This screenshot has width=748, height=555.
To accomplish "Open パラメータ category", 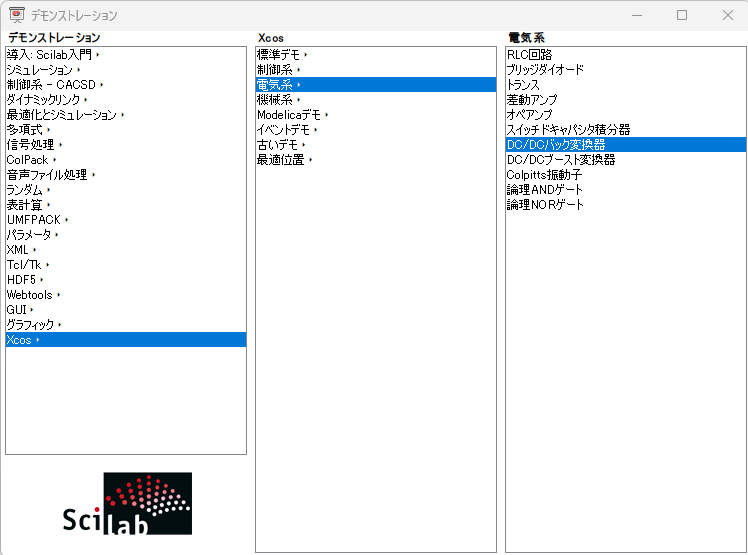I will coord(126,234).
